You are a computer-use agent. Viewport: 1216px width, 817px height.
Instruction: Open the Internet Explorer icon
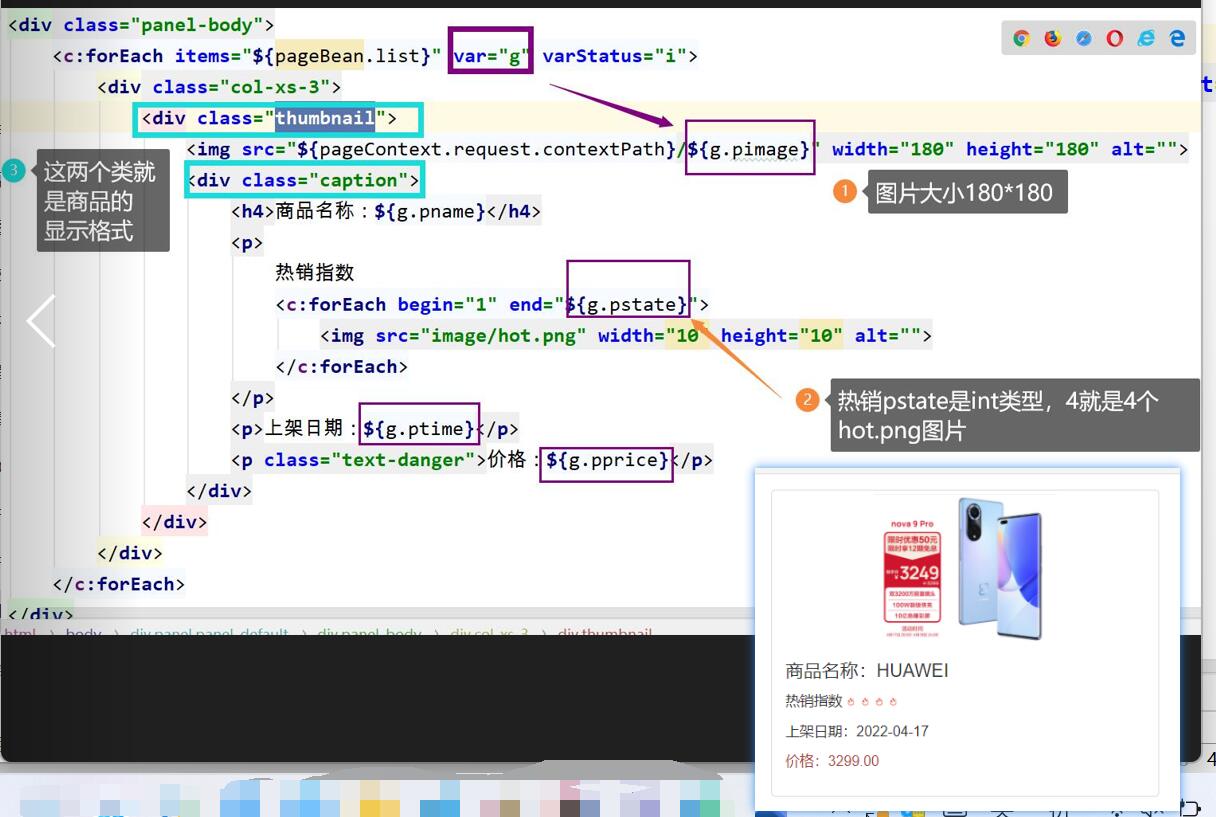pyautogui.click(x=1144, y=38)
